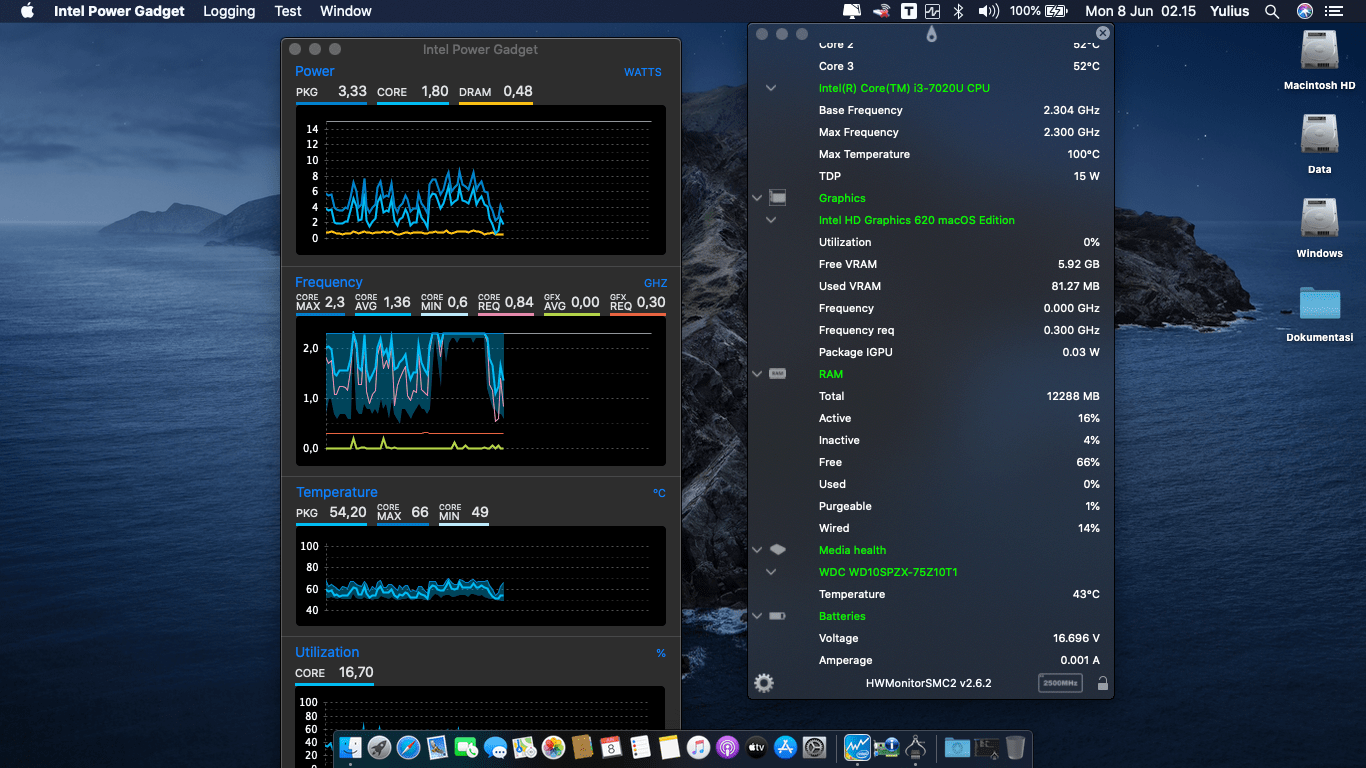The image size is (1366, 768).
Task: Click the 2500MHz button in HWMonitorSMC2
Action: click(x=1060, y=684)
